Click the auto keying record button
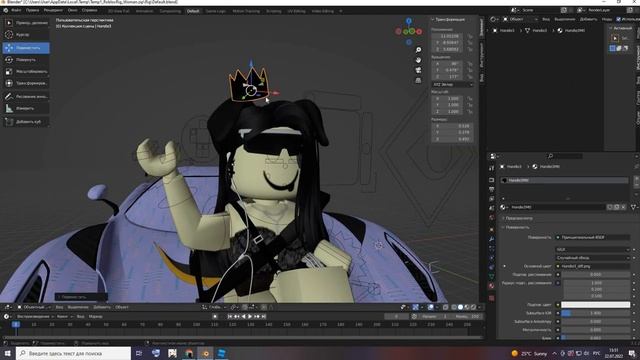 215,316
